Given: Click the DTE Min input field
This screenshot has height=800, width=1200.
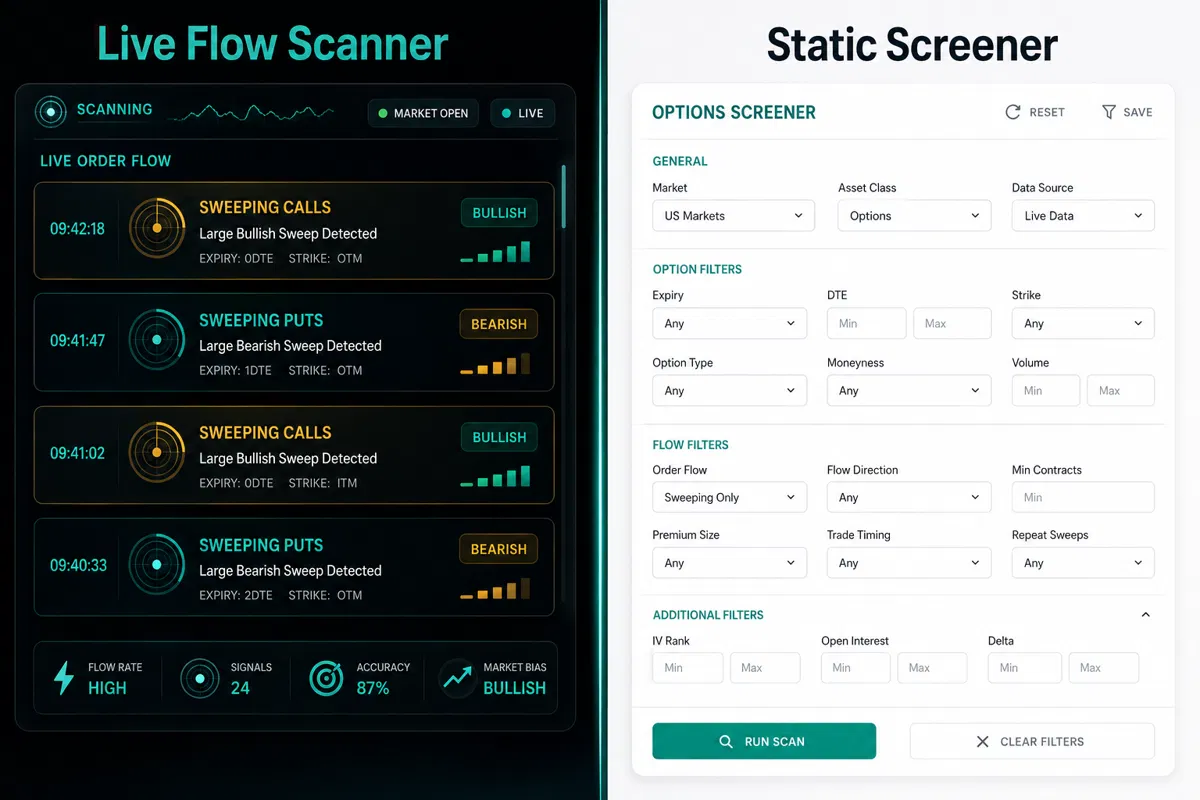Looking at the screenshot, I should 867,324.
